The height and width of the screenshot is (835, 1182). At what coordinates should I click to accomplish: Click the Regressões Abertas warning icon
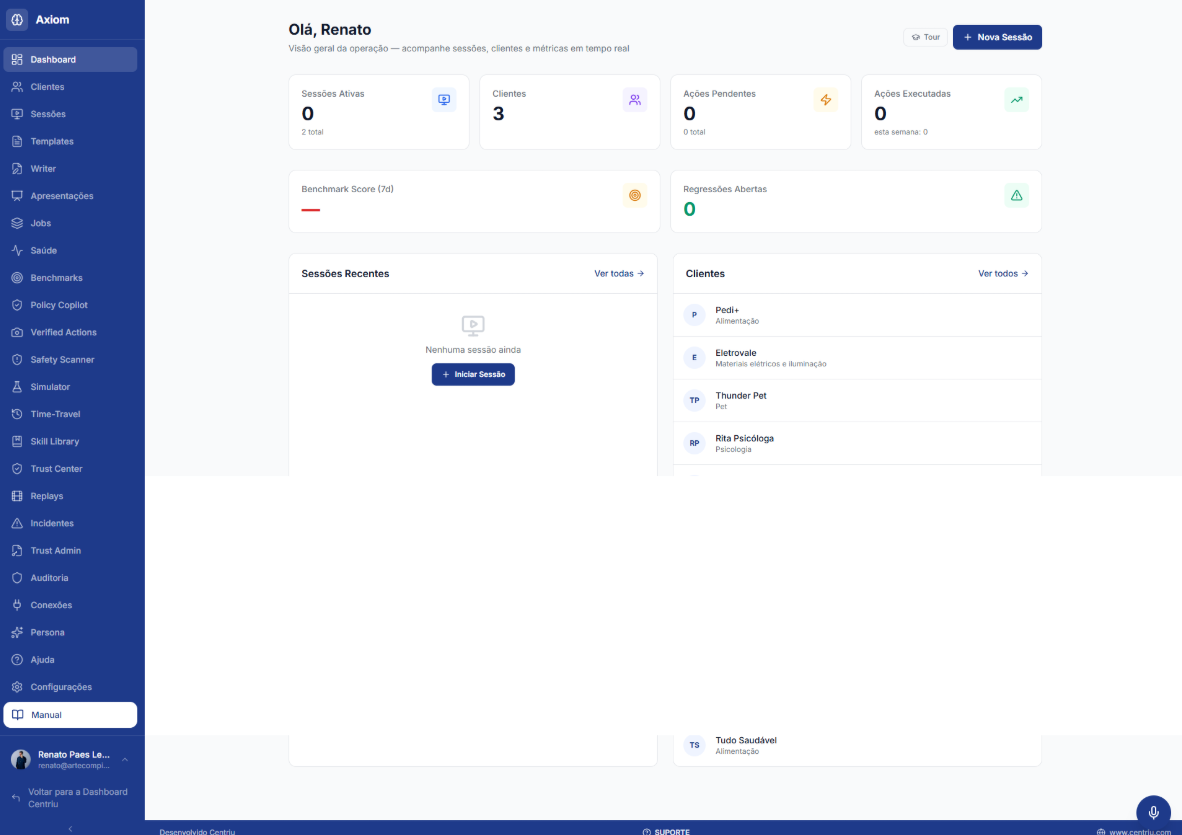pos(1016,195)
